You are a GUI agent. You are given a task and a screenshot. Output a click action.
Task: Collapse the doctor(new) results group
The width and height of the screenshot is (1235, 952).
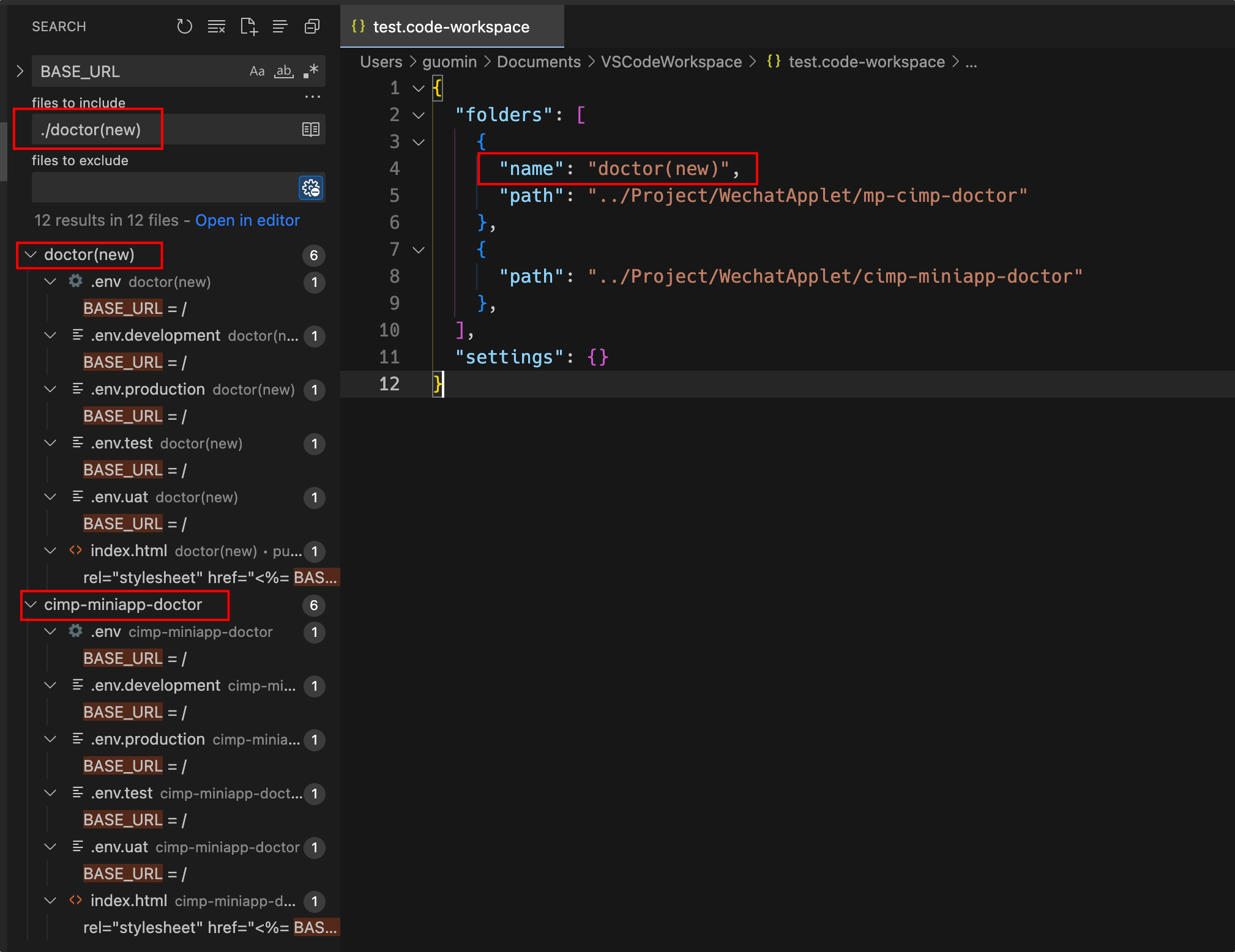tap(31, 255)
